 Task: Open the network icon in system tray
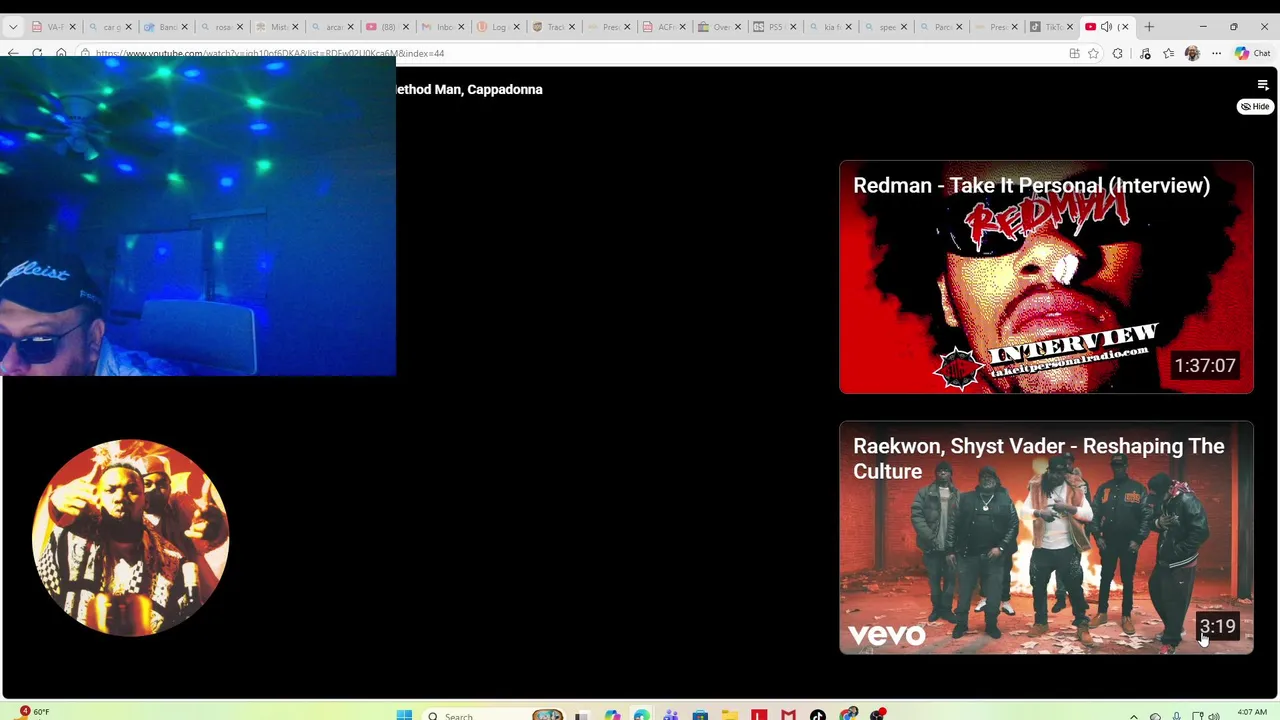click(1198, 716)
